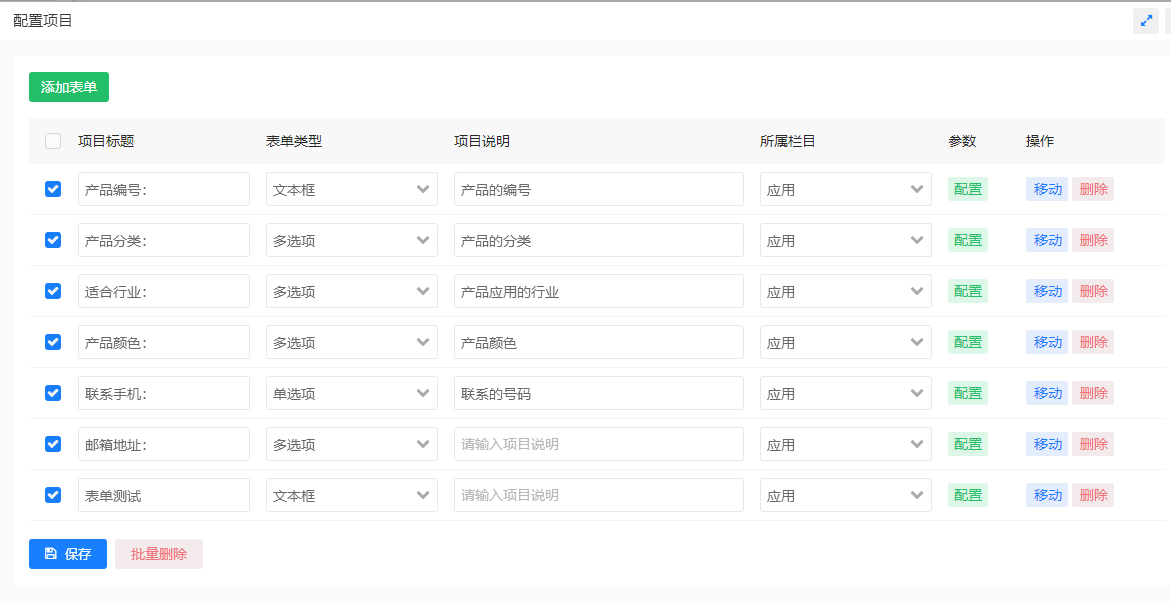The height and width of the screenshot is (601, 1171).
Task: Click 移动 in the 产品分类 row
Action: [x=1047, y=240]
